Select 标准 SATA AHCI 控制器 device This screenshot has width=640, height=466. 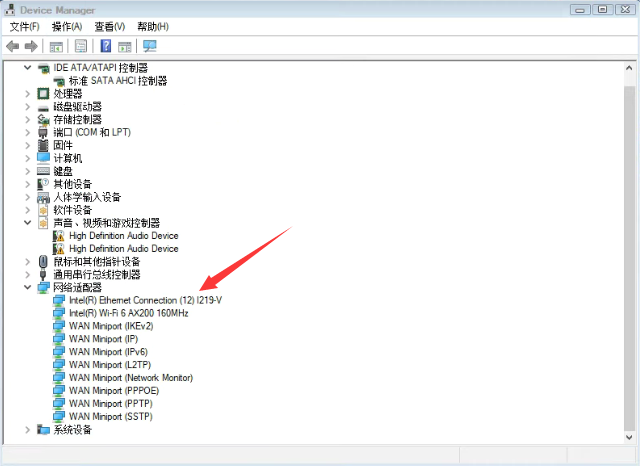(117, 80)
